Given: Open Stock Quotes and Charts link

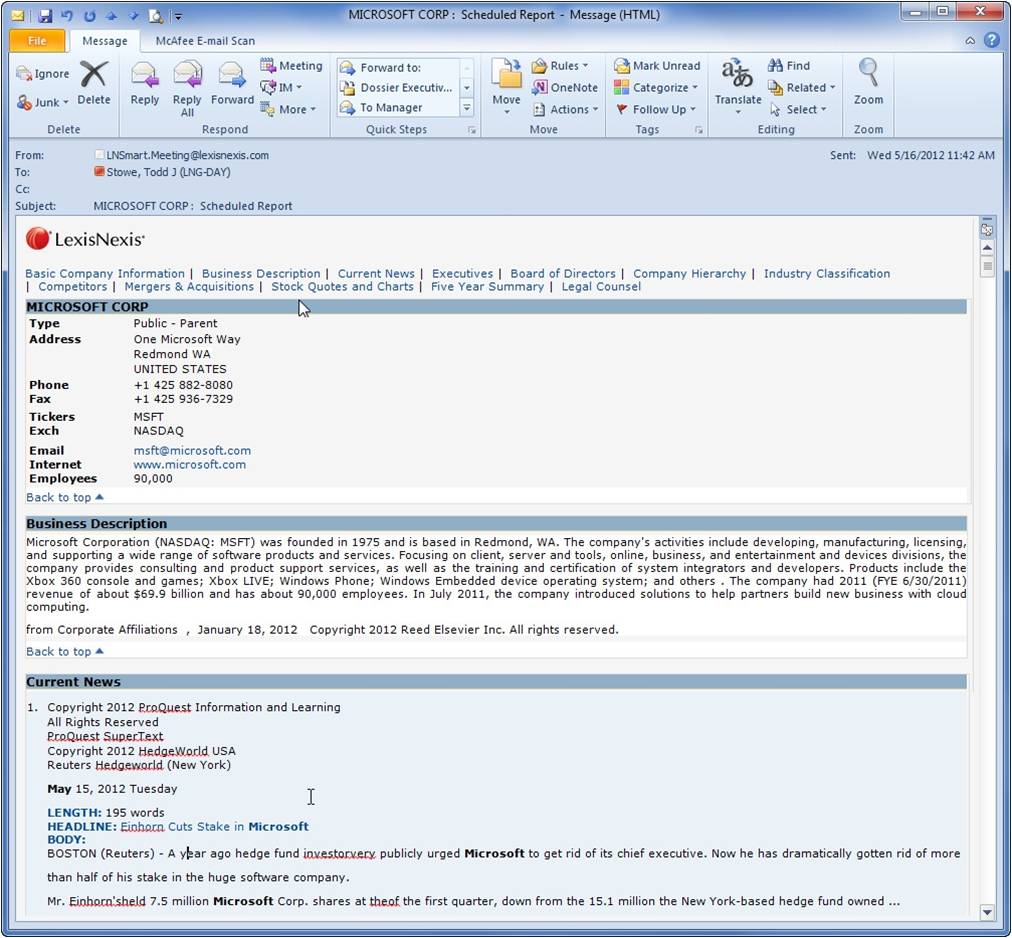Looking at the screenshot, I should click(x=342, y=287).
